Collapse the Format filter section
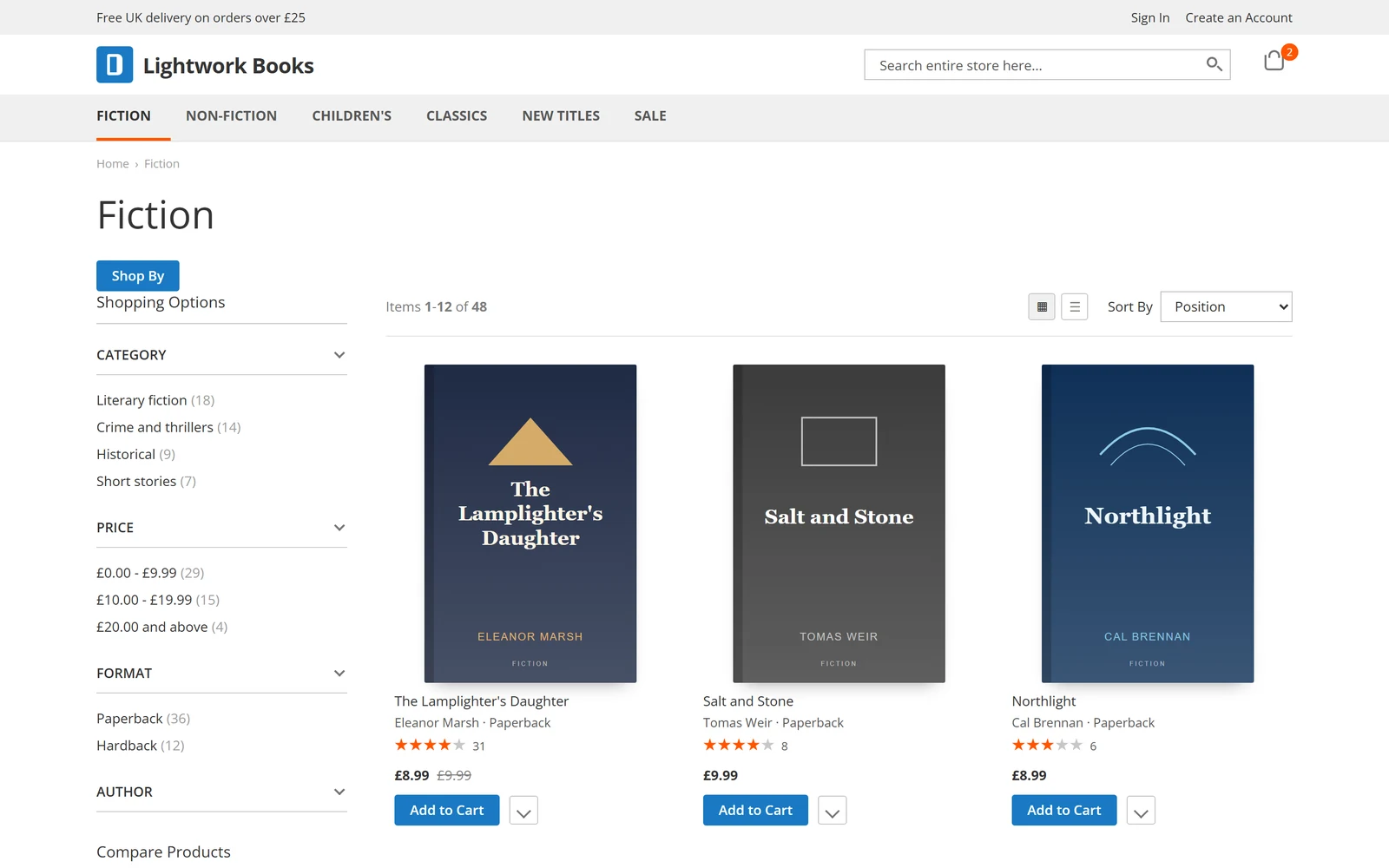1389x868 pixels. pyautogui.click(x=221, y=674)
